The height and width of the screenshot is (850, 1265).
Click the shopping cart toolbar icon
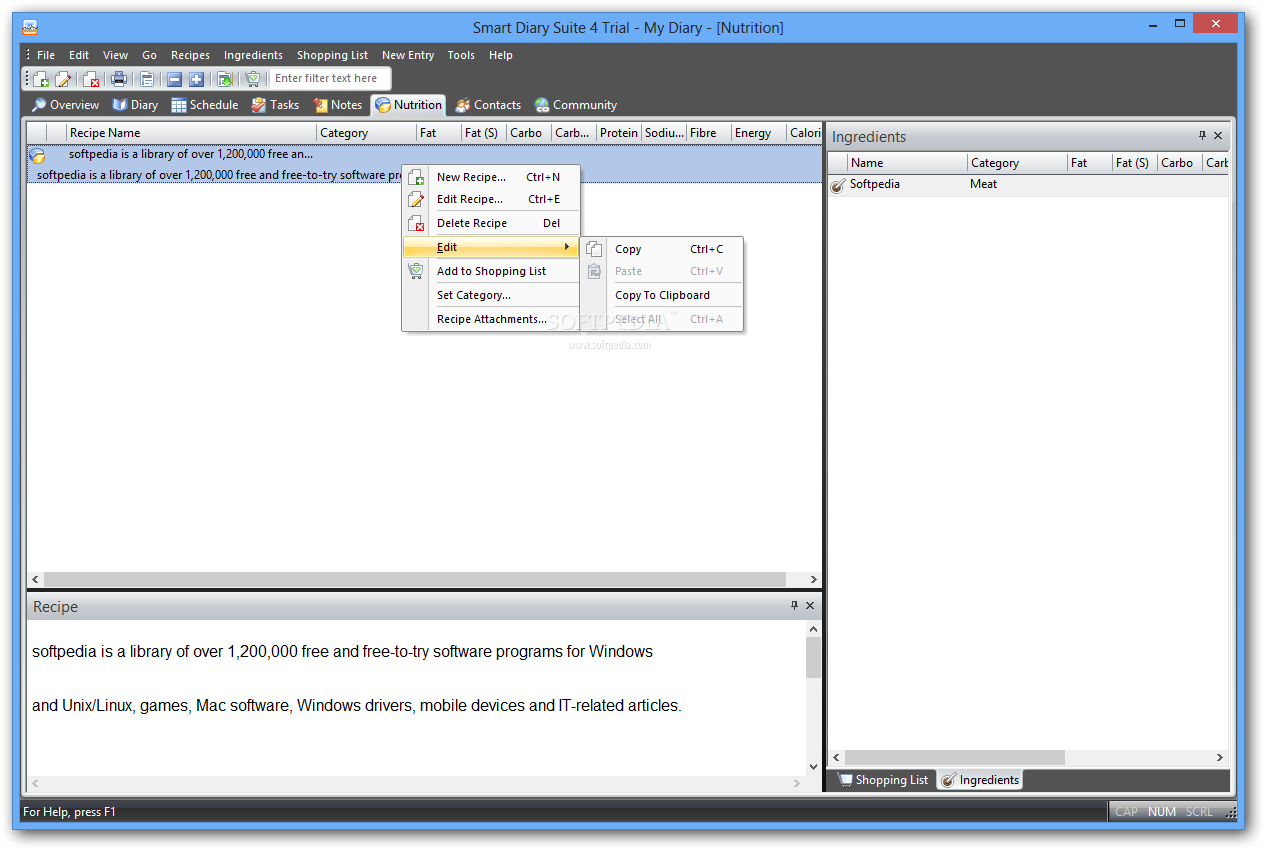coord(253,79)
